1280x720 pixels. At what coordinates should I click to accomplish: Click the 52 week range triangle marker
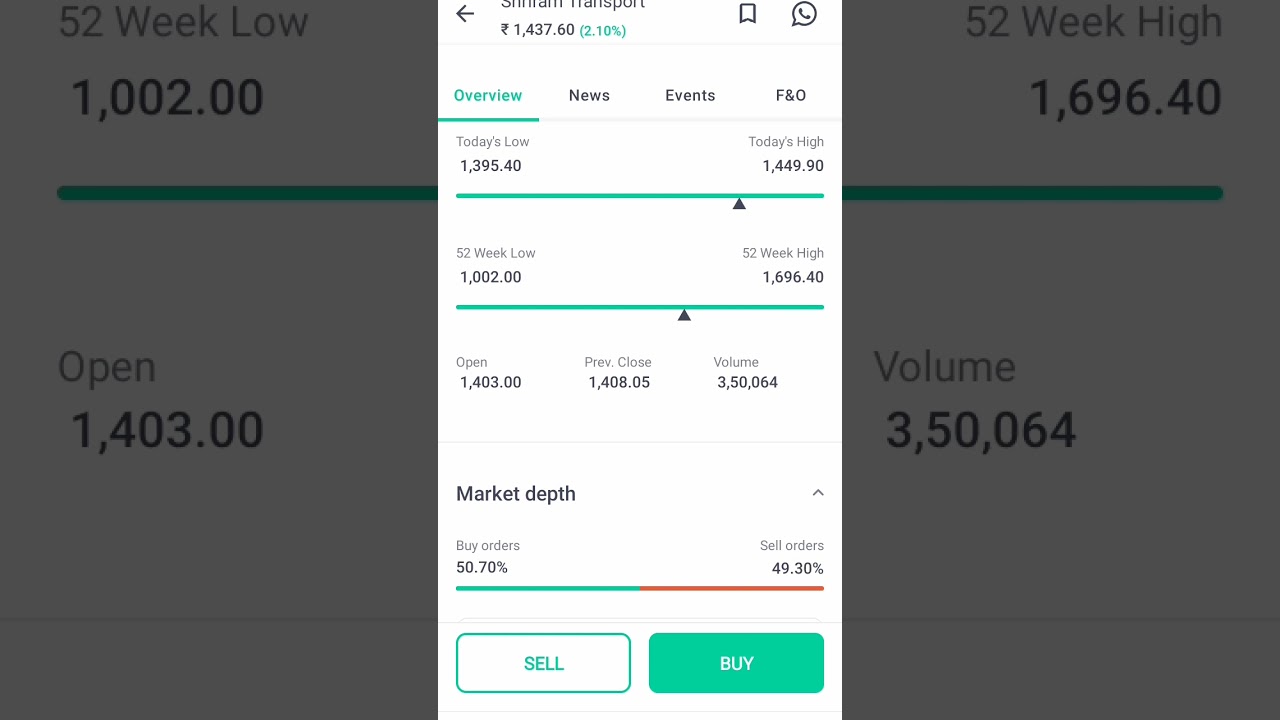[x=684, y=315]
